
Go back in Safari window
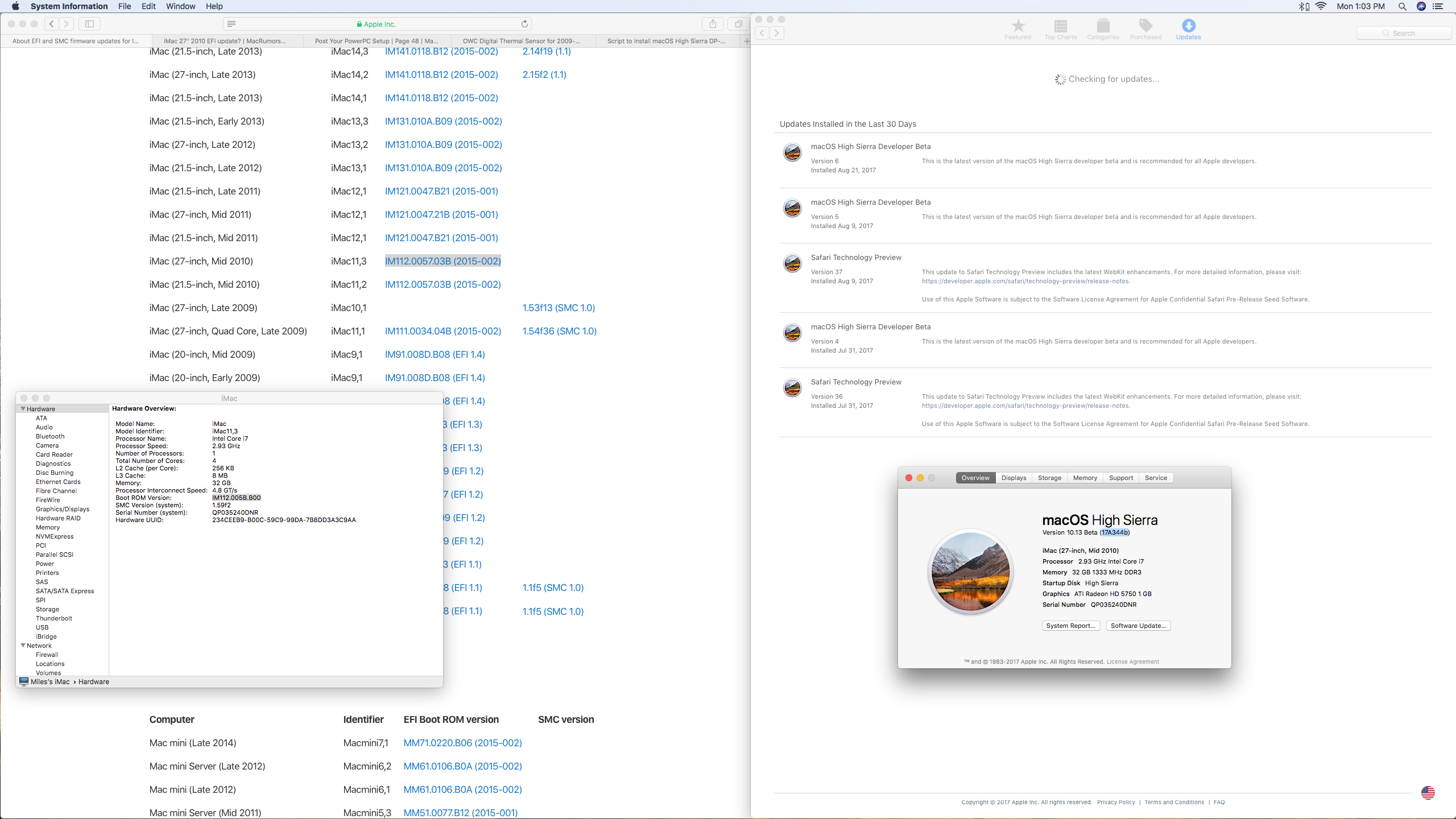[x=52, y=24]
